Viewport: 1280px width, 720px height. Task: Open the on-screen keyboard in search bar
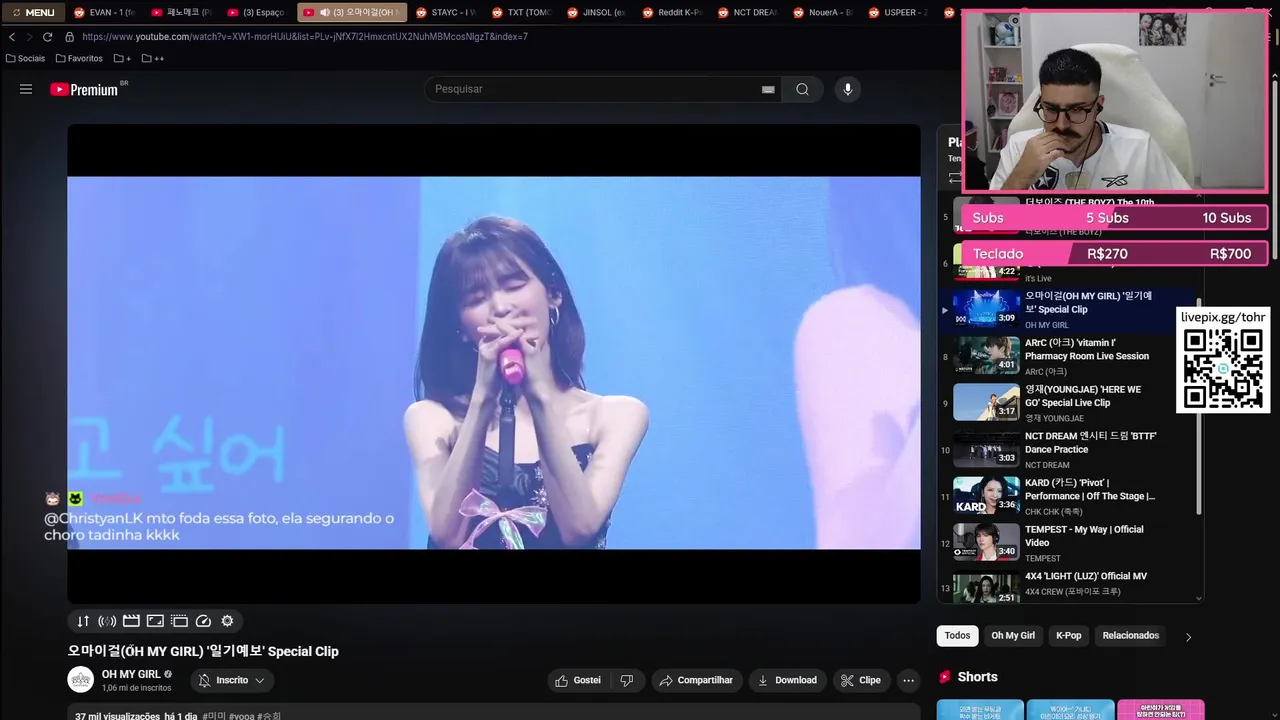pyautogui.click(x=768, y=89)
